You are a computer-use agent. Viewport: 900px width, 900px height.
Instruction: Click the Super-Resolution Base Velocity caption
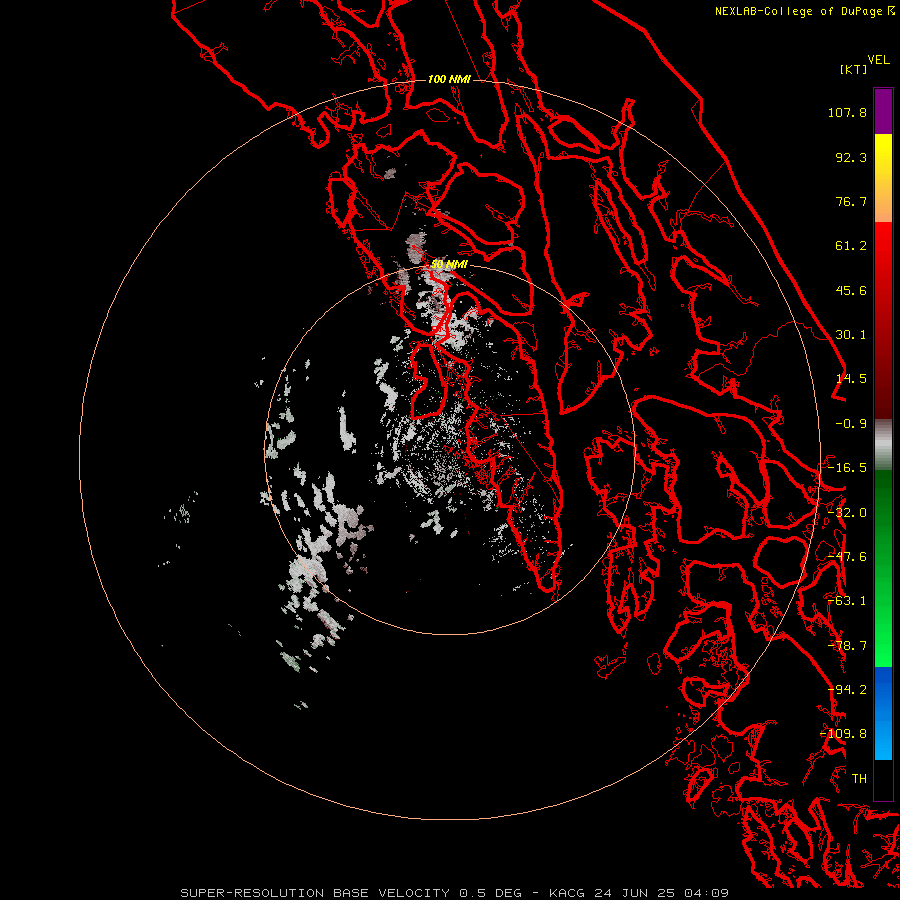[455, 893]
